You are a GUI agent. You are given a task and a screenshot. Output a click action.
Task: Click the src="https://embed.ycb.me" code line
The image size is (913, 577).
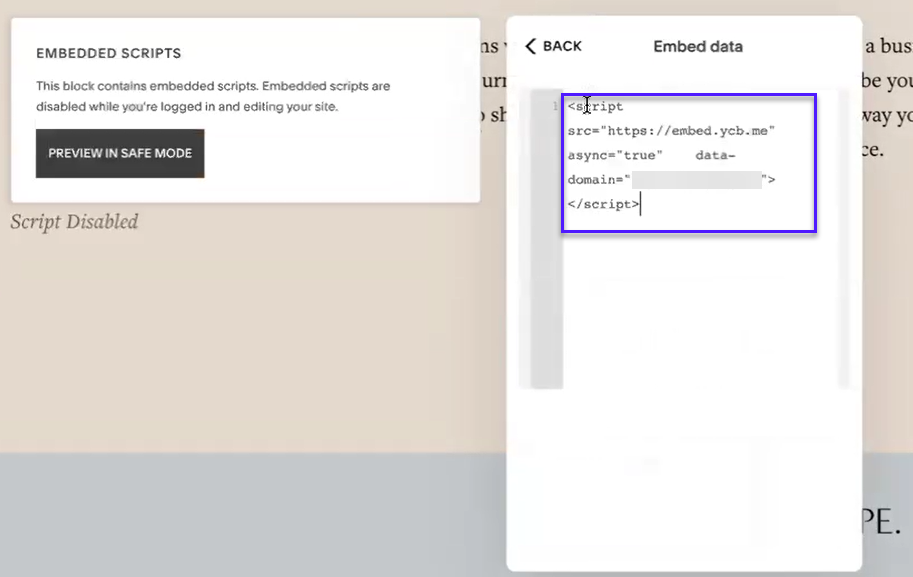pyautogui.click(x=671, y=131)
